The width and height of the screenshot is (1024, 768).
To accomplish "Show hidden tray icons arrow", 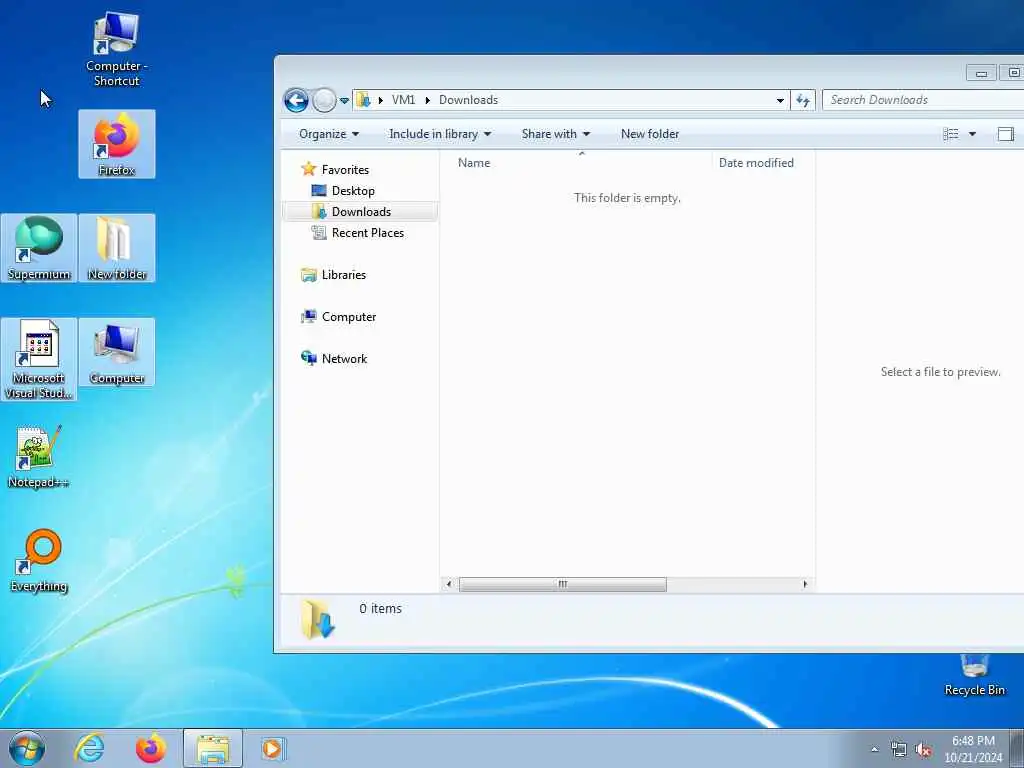I will [x=874, y=750].
